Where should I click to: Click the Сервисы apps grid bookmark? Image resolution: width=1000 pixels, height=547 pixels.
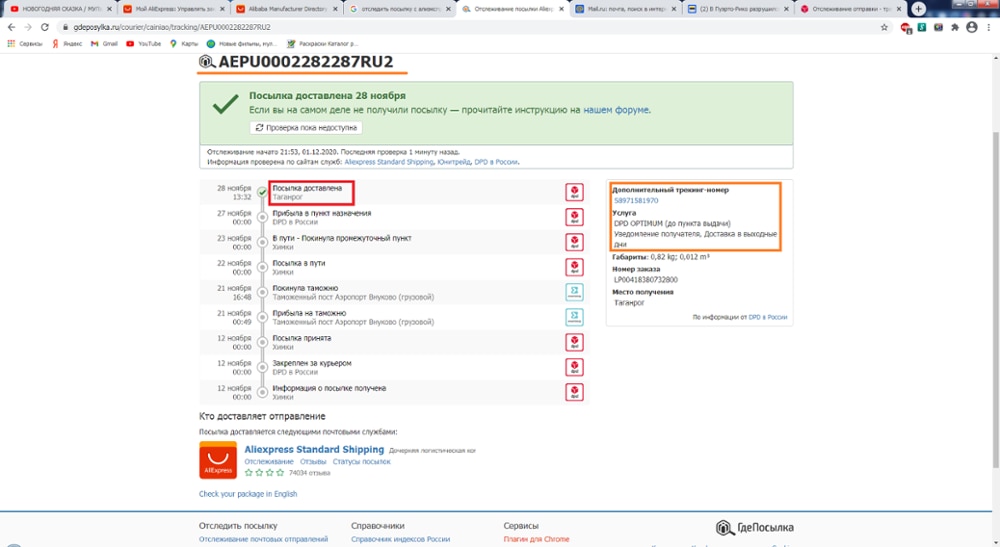pyautogui.click(x=24, y=44)
